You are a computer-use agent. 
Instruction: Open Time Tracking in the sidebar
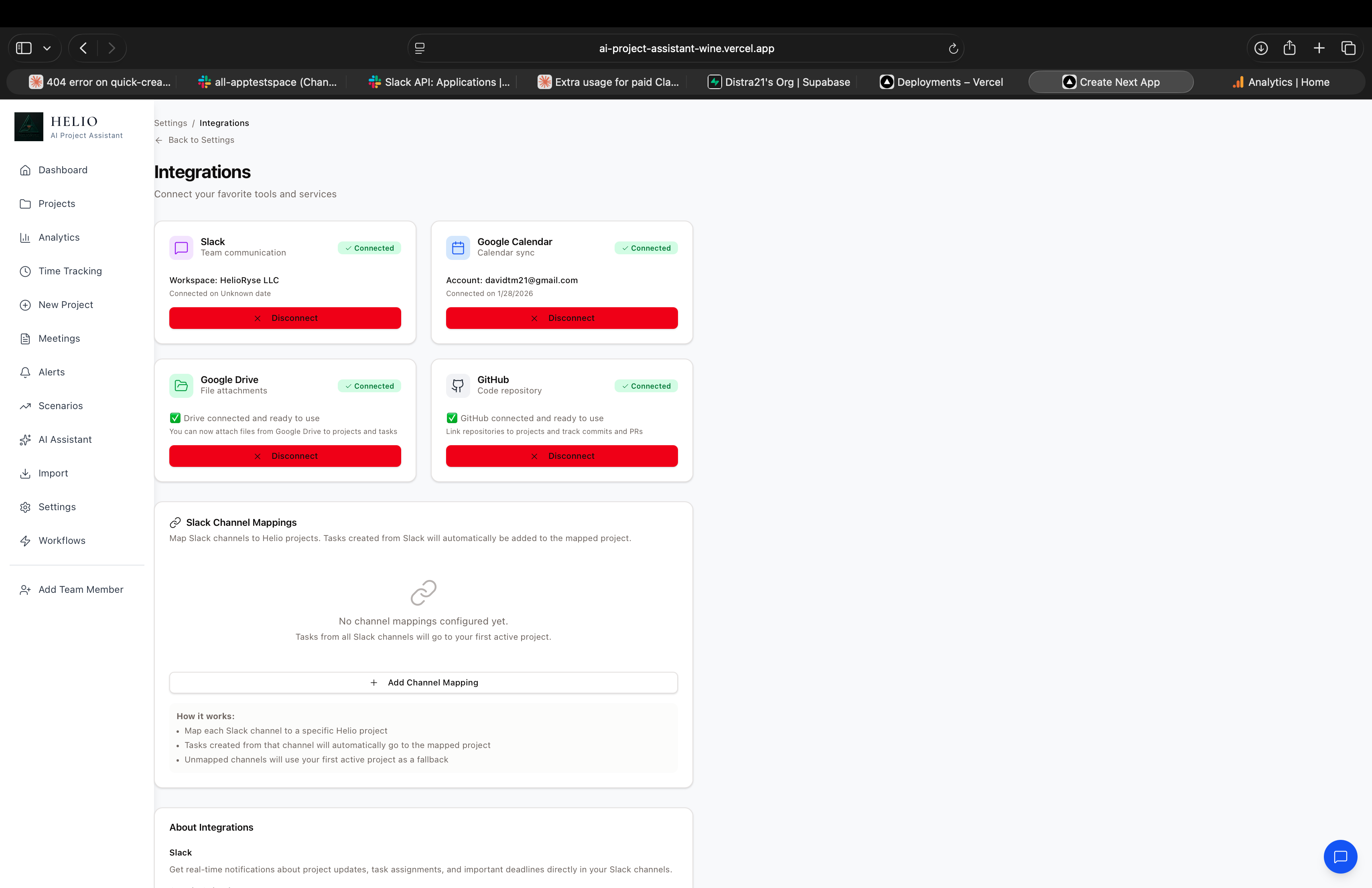click(x=69, y=271)
